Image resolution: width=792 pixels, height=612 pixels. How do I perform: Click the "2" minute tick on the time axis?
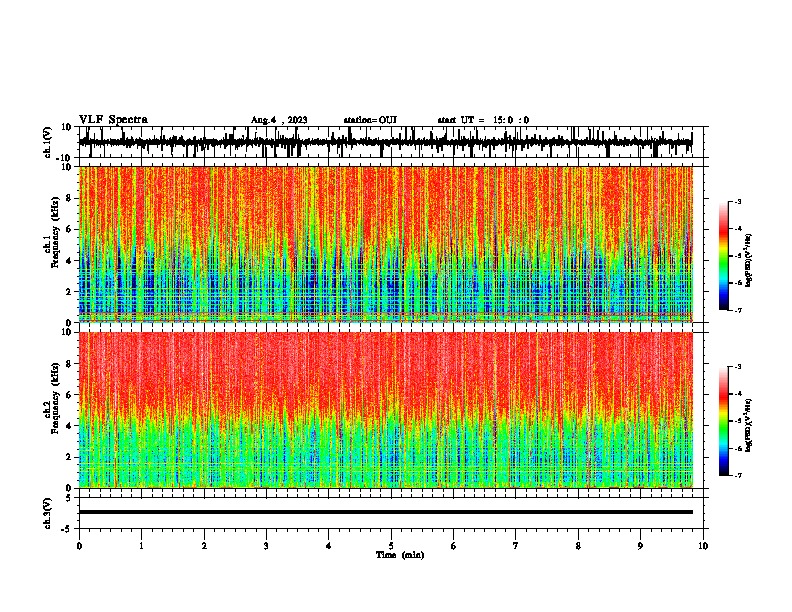click(204, 546)
